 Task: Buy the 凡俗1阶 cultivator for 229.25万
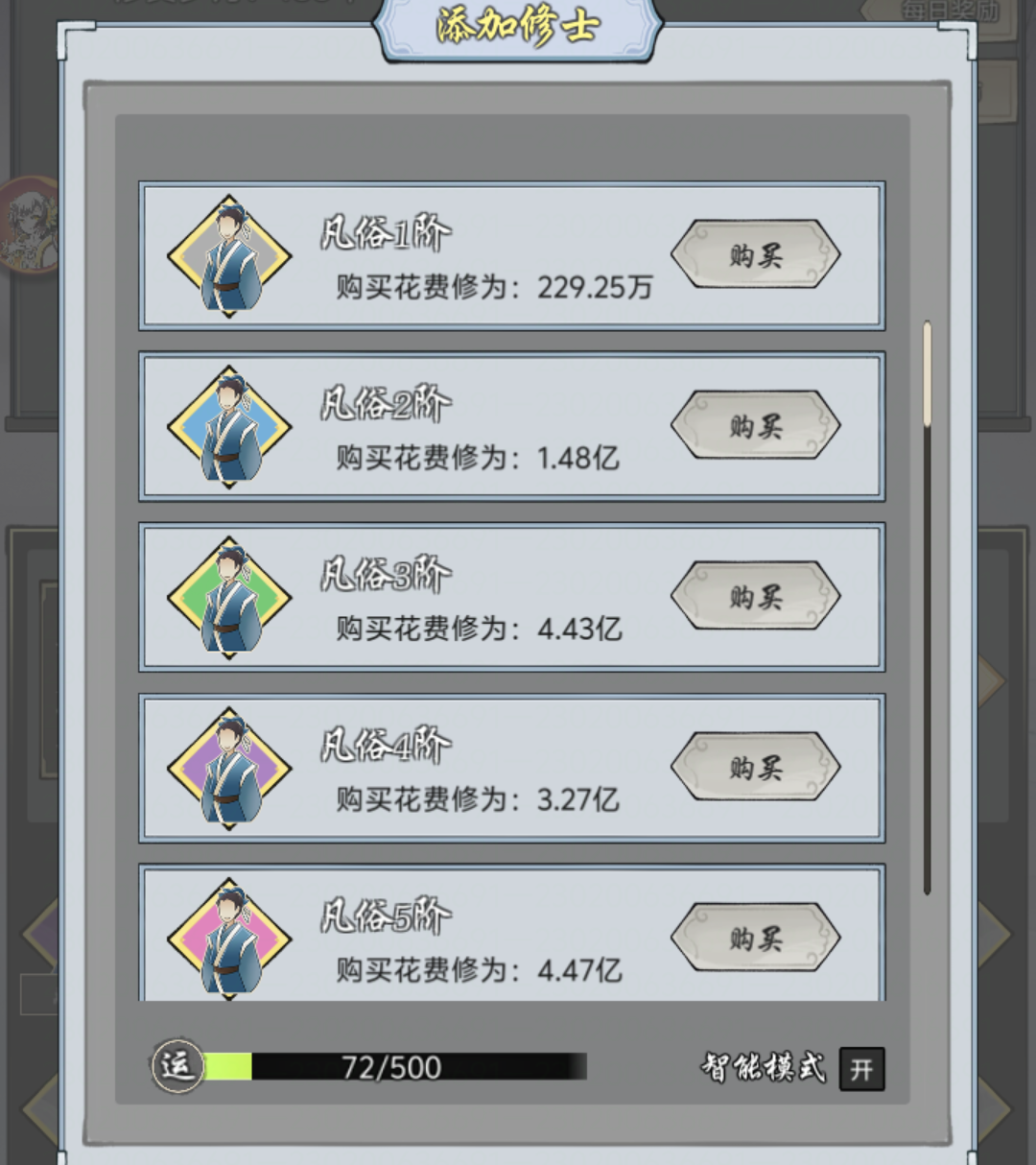(755, 255)
